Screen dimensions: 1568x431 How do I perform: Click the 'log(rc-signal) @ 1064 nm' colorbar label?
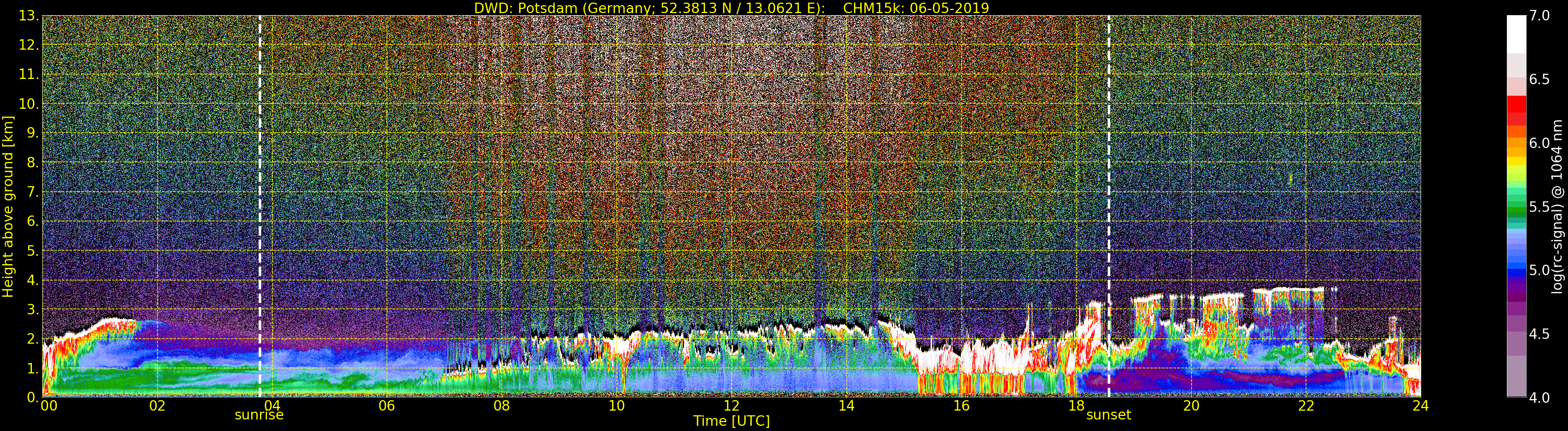click(1558, 206)
